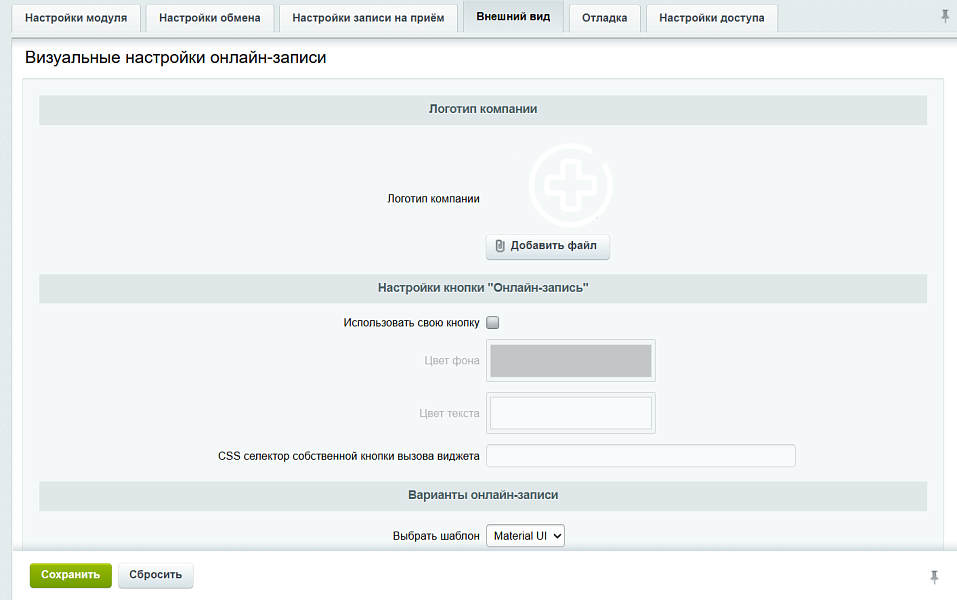This screenshot has height=600, width=957.
Task: Expand the 'Выбрать шаблон' Material UI dropdown
Action: tap(526, 536)
